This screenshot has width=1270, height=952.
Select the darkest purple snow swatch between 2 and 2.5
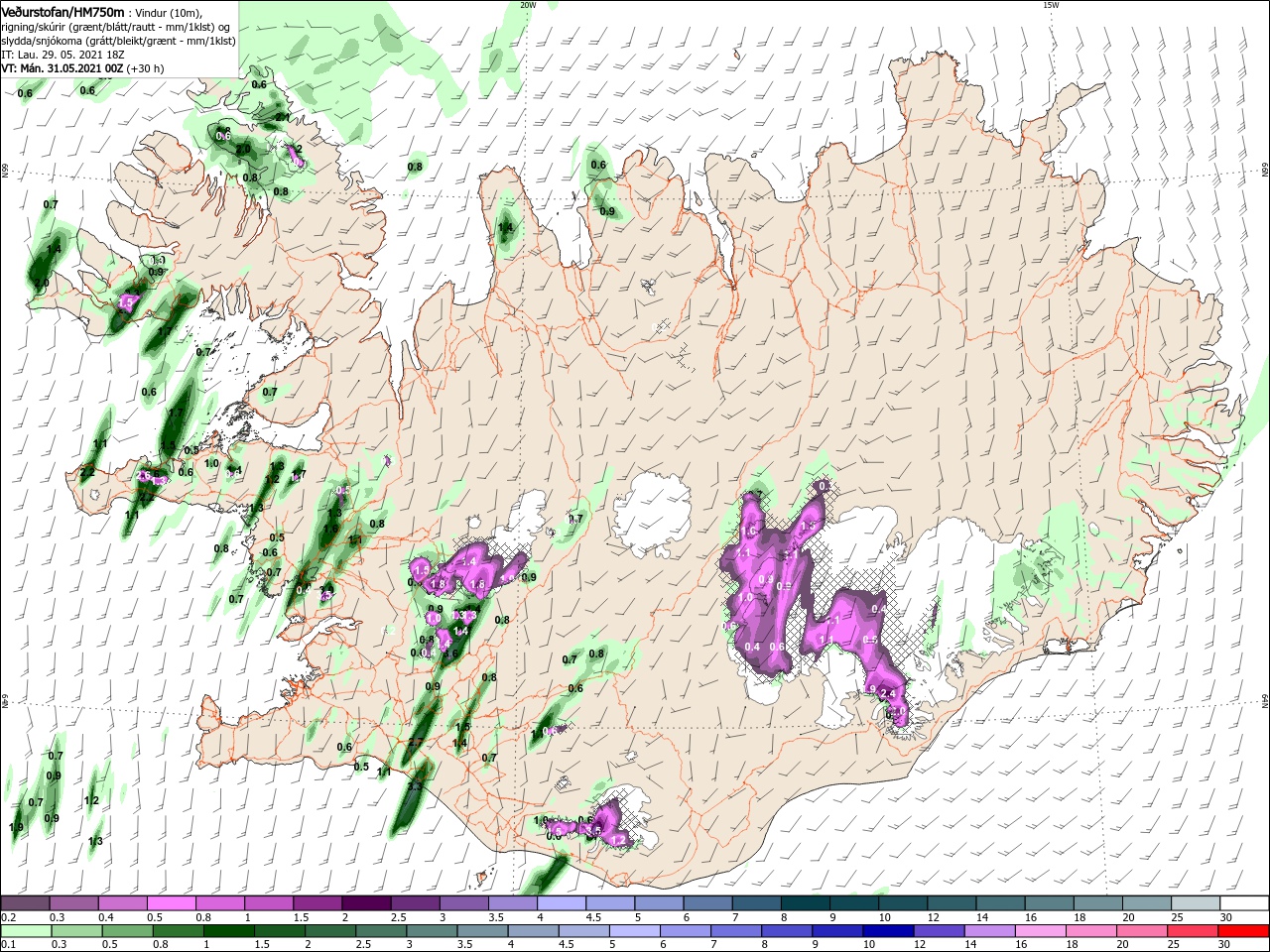[x=366, y=903]
